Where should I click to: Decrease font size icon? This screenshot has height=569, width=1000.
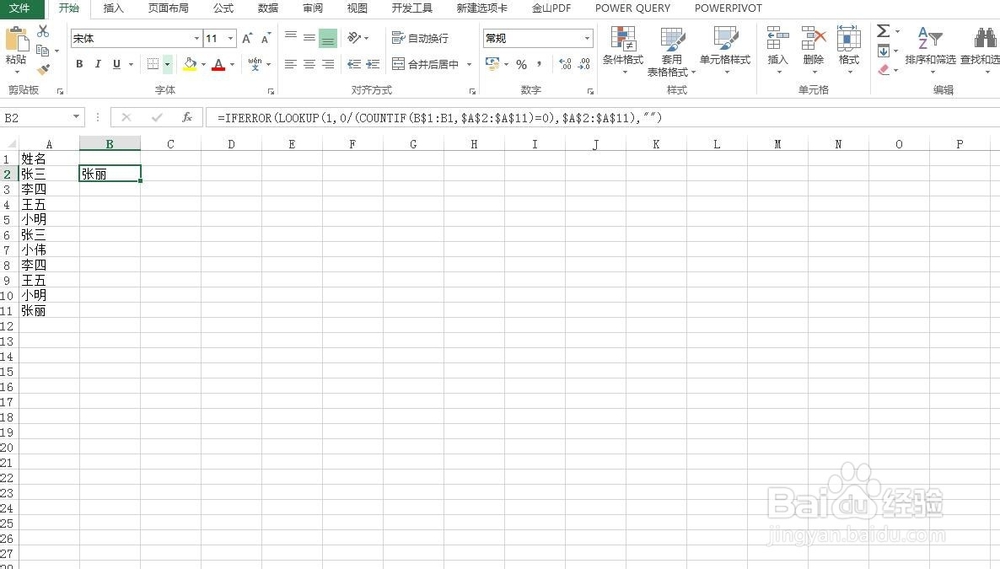click(266, 38)
